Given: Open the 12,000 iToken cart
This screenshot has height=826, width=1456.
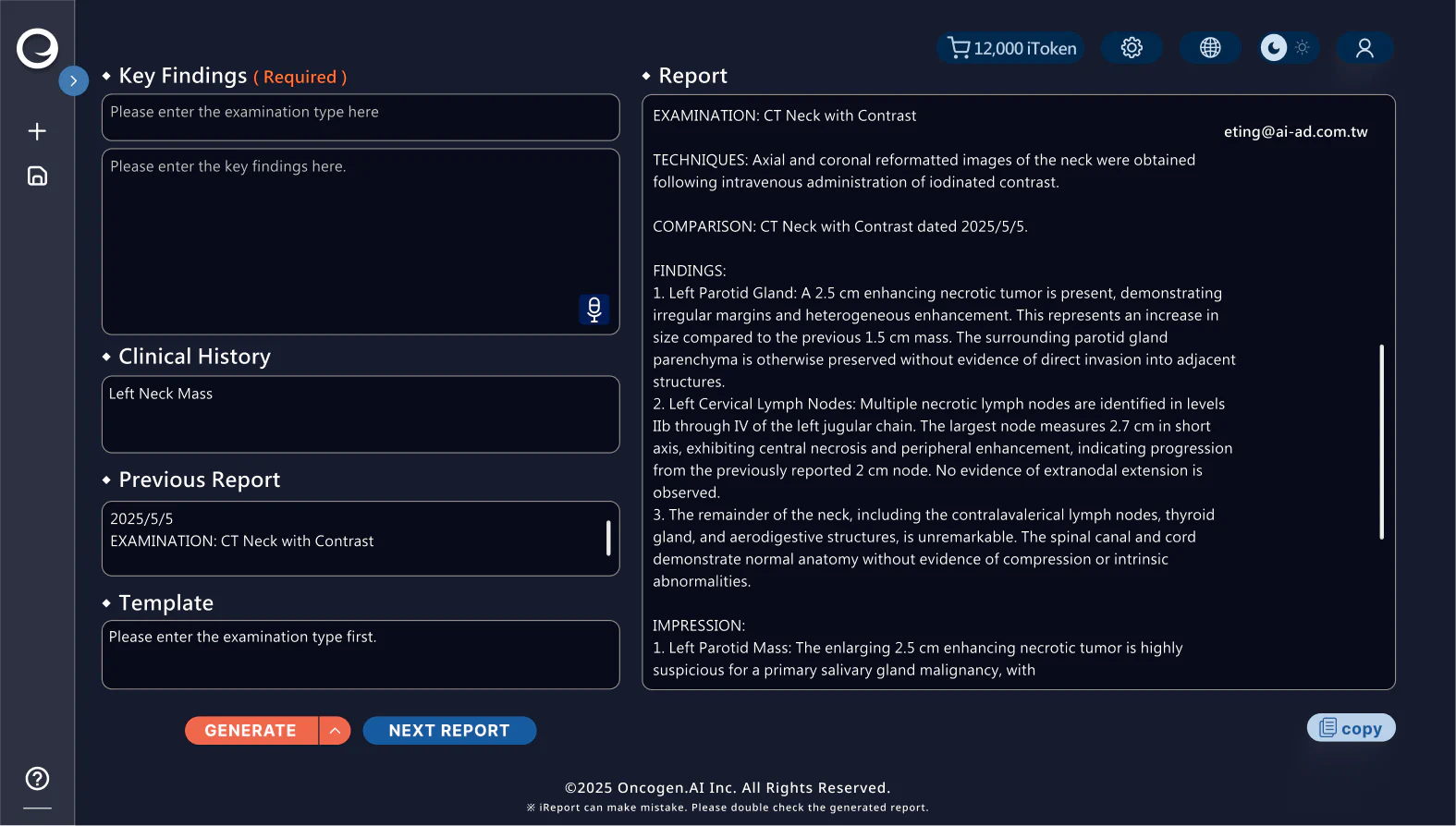Looking at the screenshot, I should 1011,48.
